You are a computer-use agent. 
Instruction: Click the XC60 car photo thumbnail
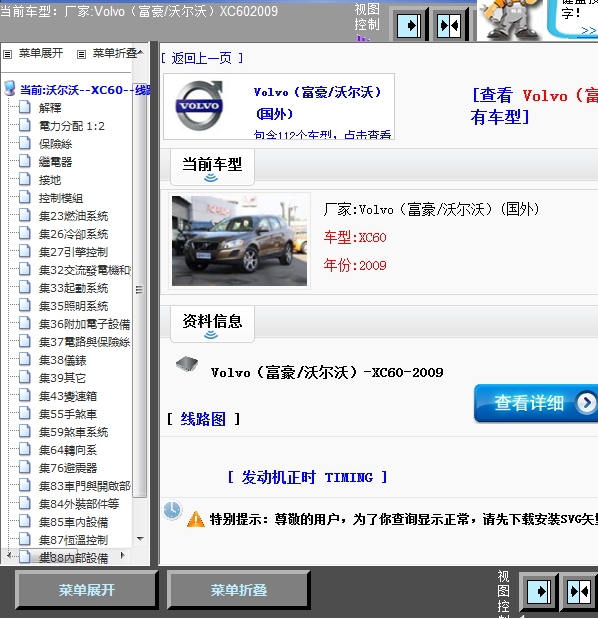click(239, 241)
